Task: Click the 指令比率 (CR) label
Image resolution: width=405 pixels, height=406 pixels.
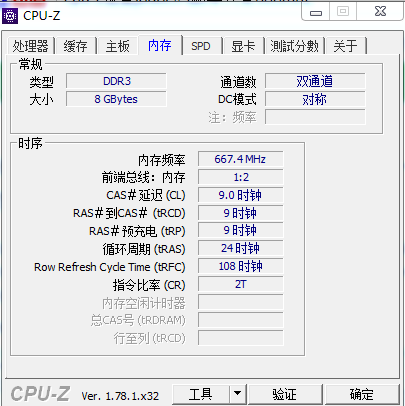Action: 149,285
